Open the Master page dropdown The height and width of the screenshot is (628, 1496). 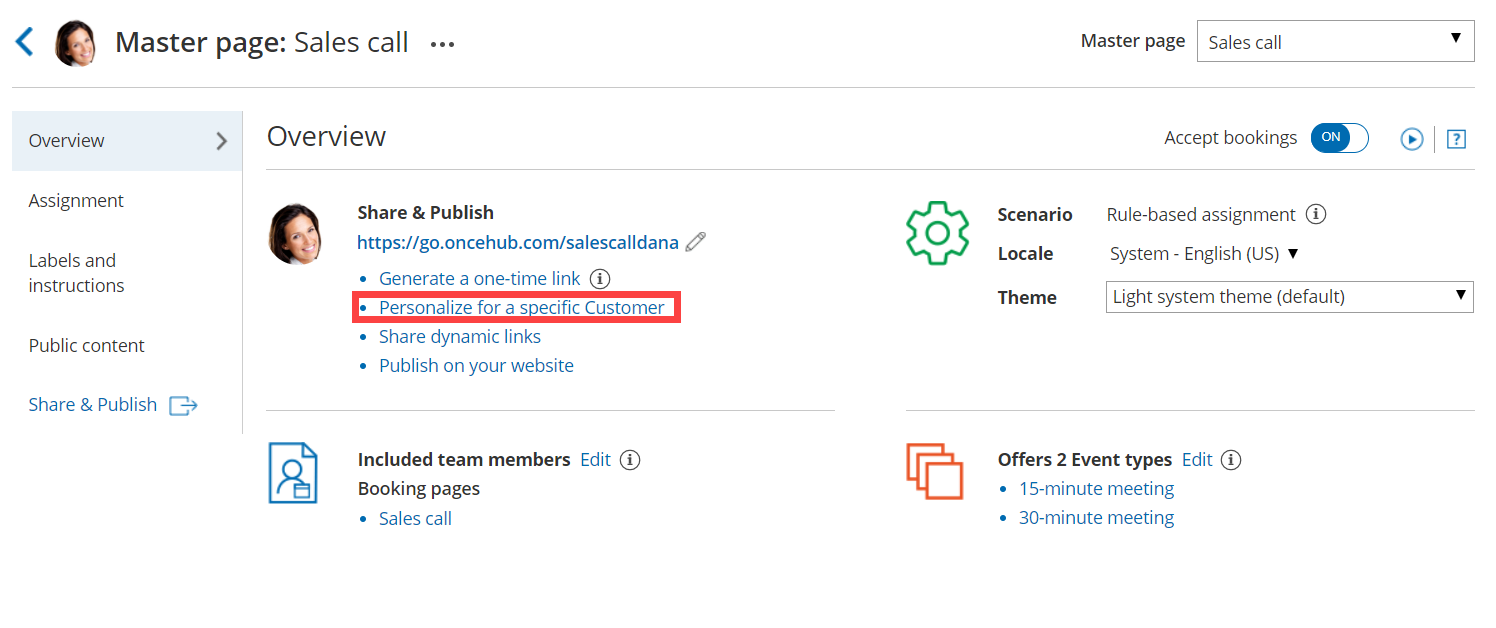pyautogui.click(x=1335, y=42)
